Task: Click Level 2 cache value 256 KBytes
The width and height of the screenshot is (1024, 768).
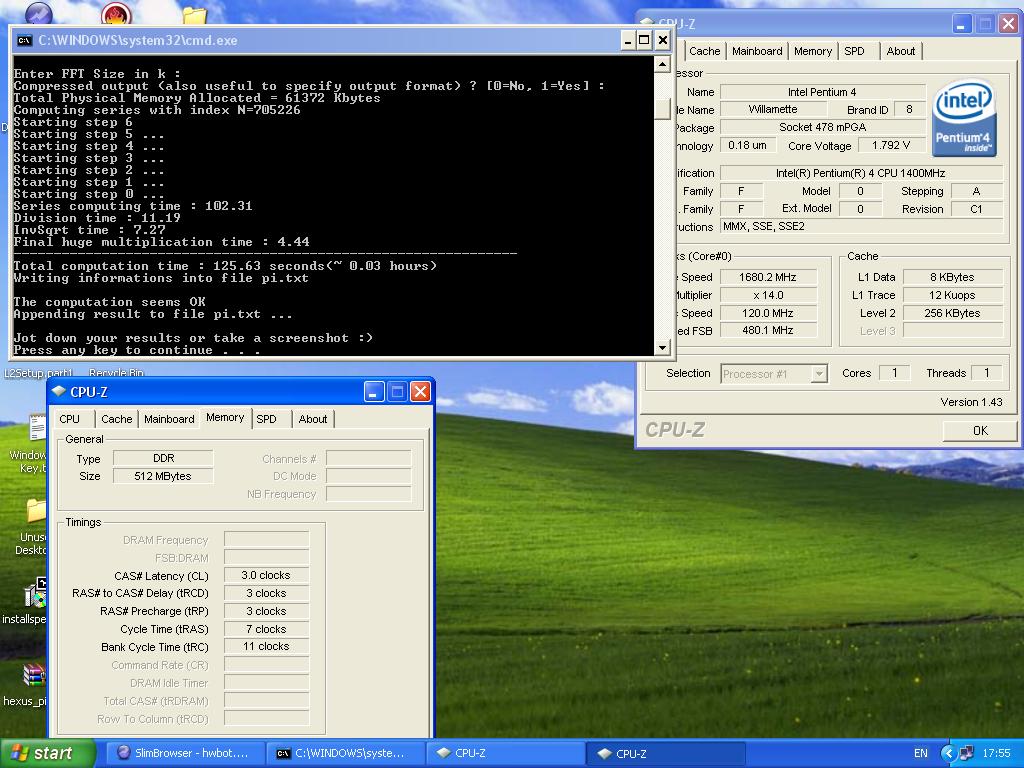Action: pyautogui.click(x=952, y=313)
